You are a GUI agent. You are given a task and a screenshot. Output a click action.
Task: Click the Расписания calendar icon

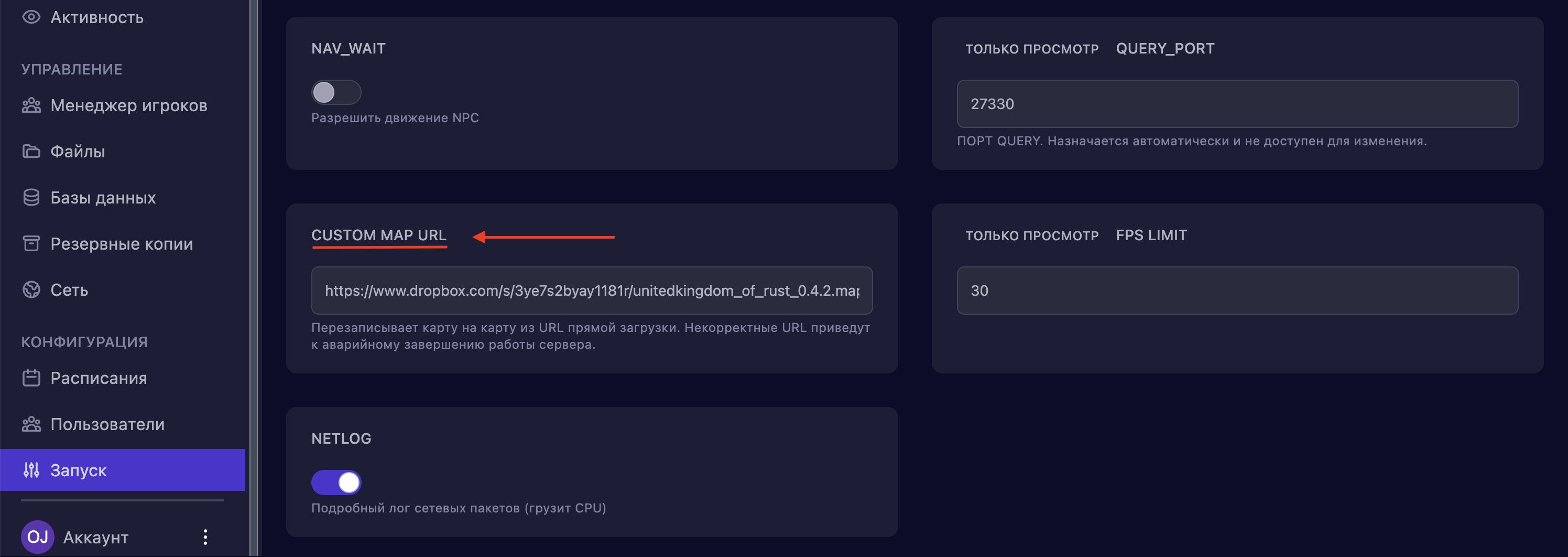point(31,378)
